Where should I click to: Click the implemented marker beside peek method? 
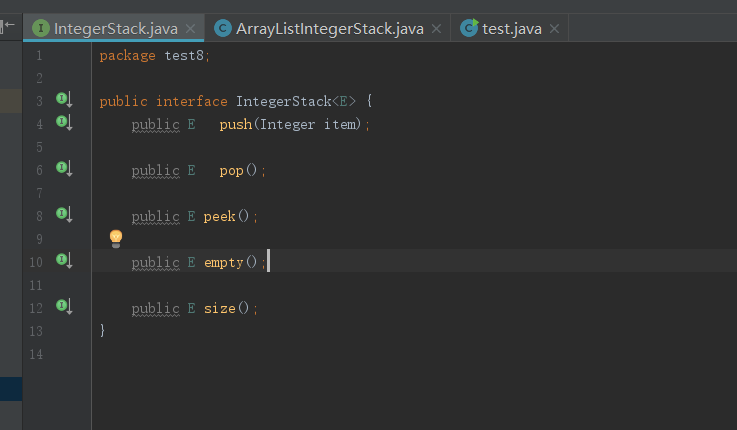click(64, 214)
